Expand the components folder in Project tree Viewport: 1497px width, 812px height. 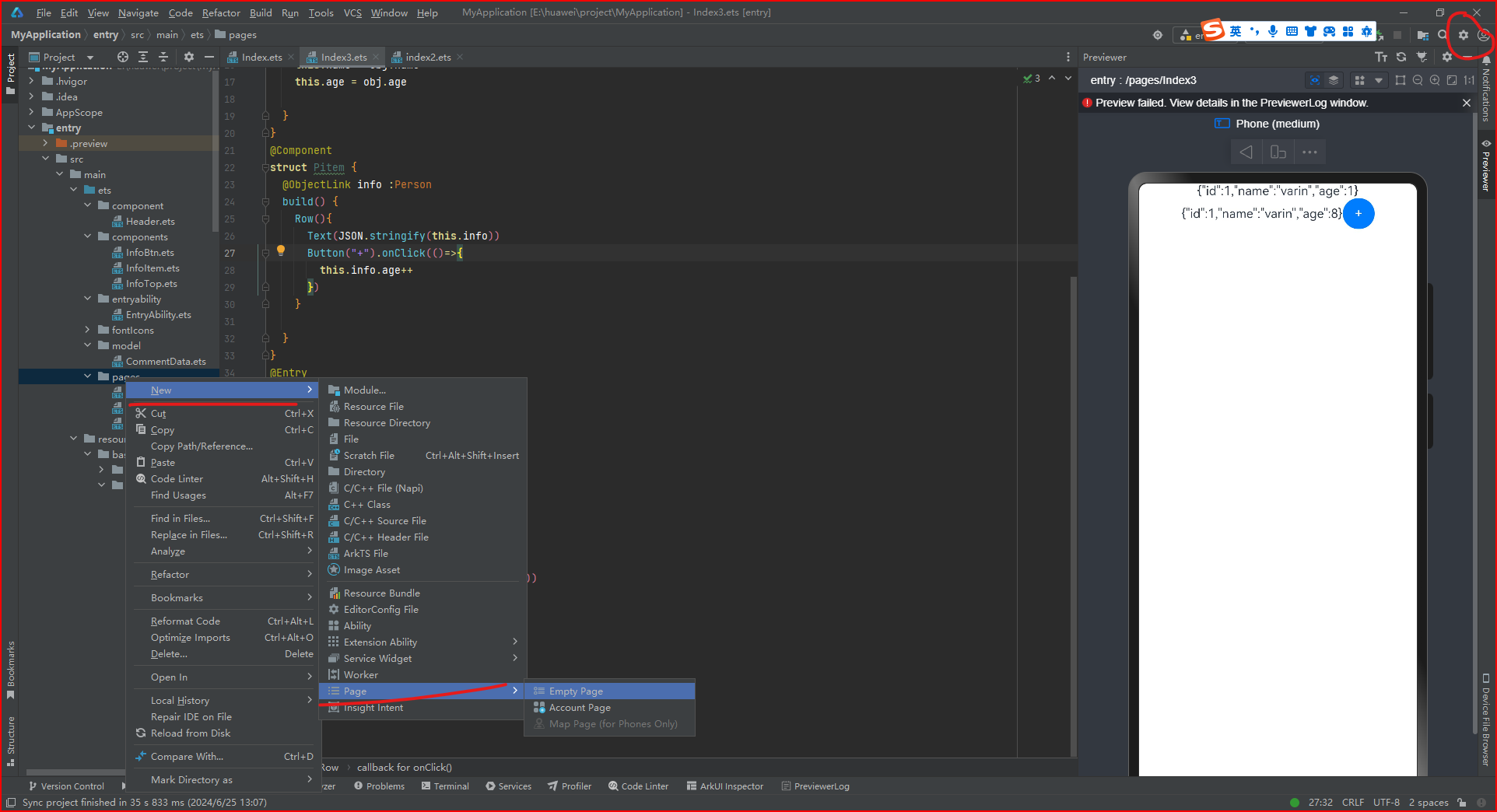[x=87, y=236]
